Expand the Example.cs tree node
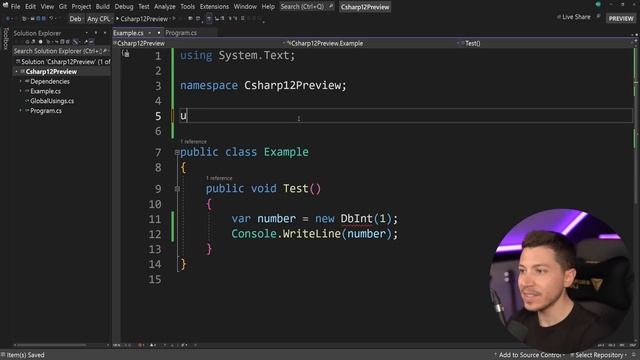Image resolution: width=640 pixels, height=360 pixels. [20, 91]
